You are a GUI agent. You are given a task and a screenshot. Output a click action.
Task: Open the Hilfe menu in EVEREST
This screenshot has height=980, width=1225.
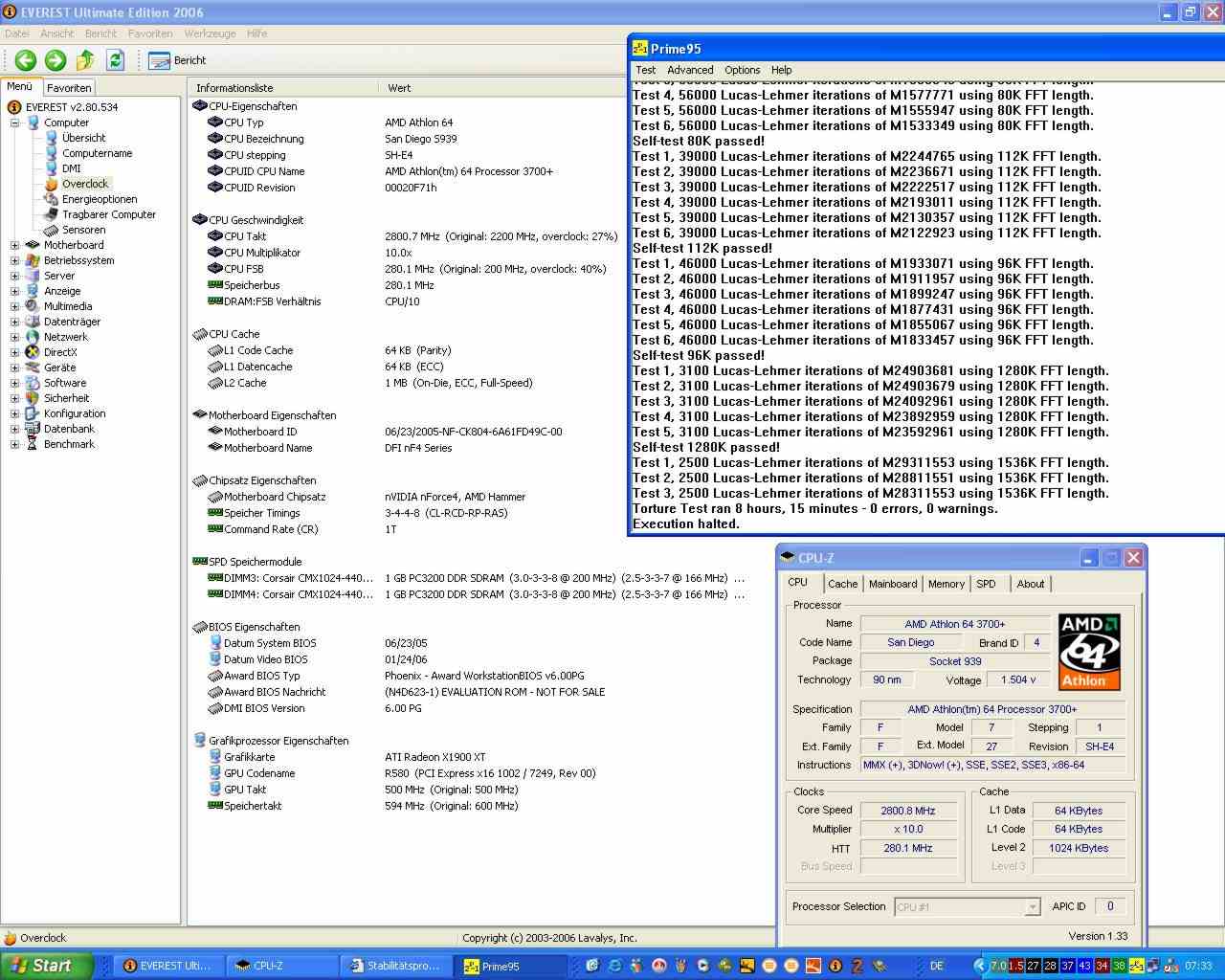coord(257,33)
